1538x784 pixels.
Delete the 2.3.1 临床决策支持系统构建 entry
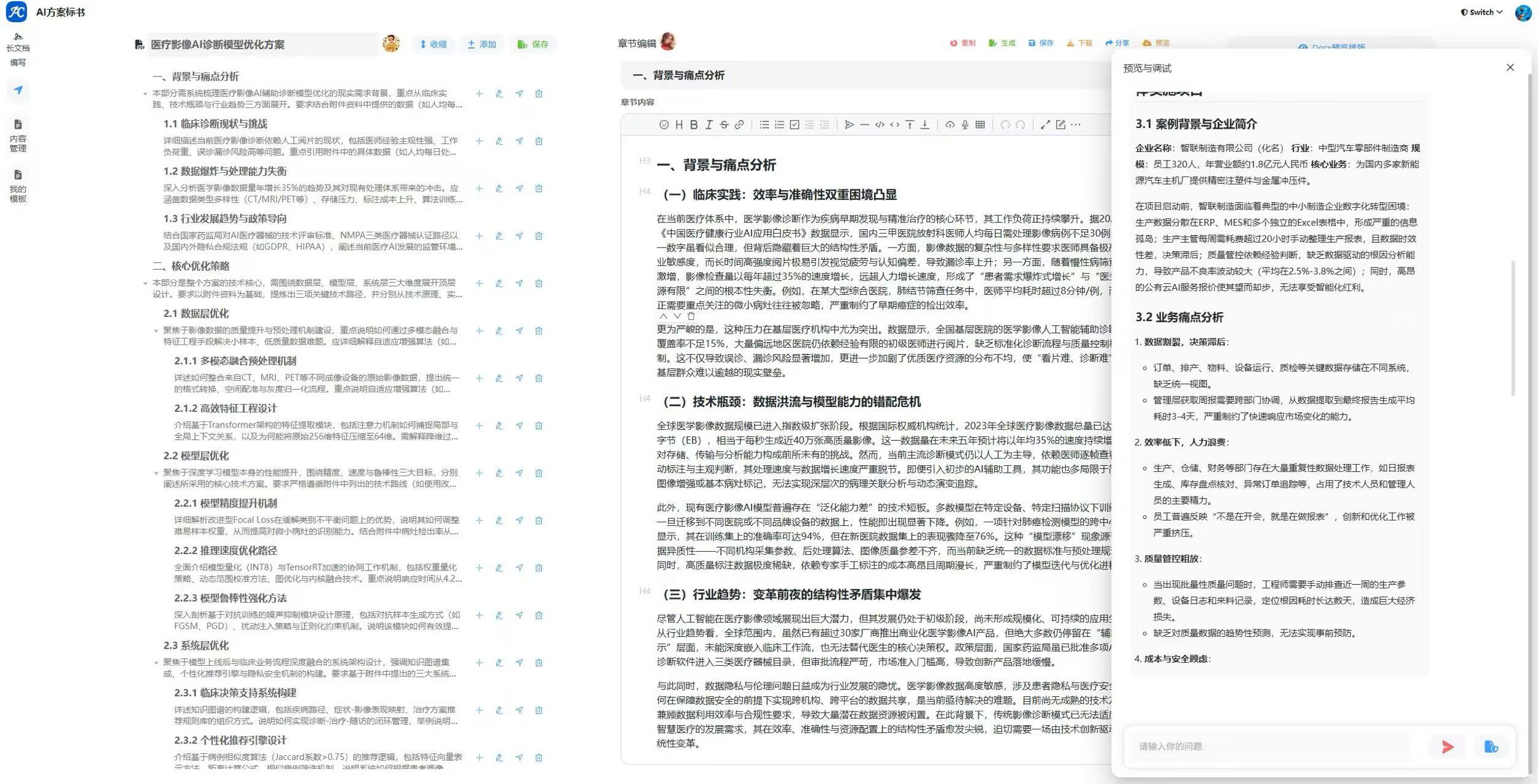539,710
